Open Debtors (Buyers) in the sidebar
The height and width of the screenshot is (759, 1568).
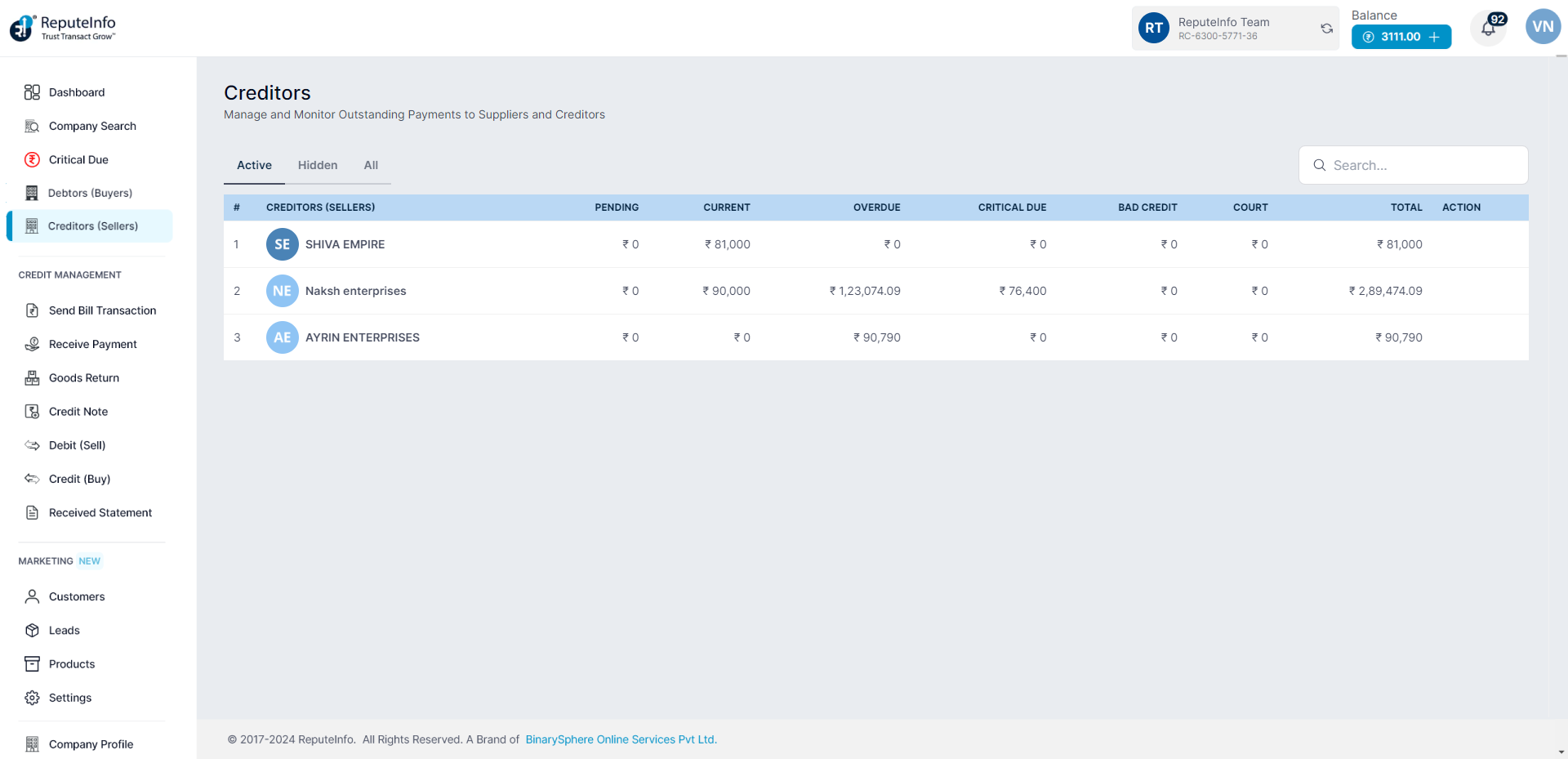tap(90, 193)
